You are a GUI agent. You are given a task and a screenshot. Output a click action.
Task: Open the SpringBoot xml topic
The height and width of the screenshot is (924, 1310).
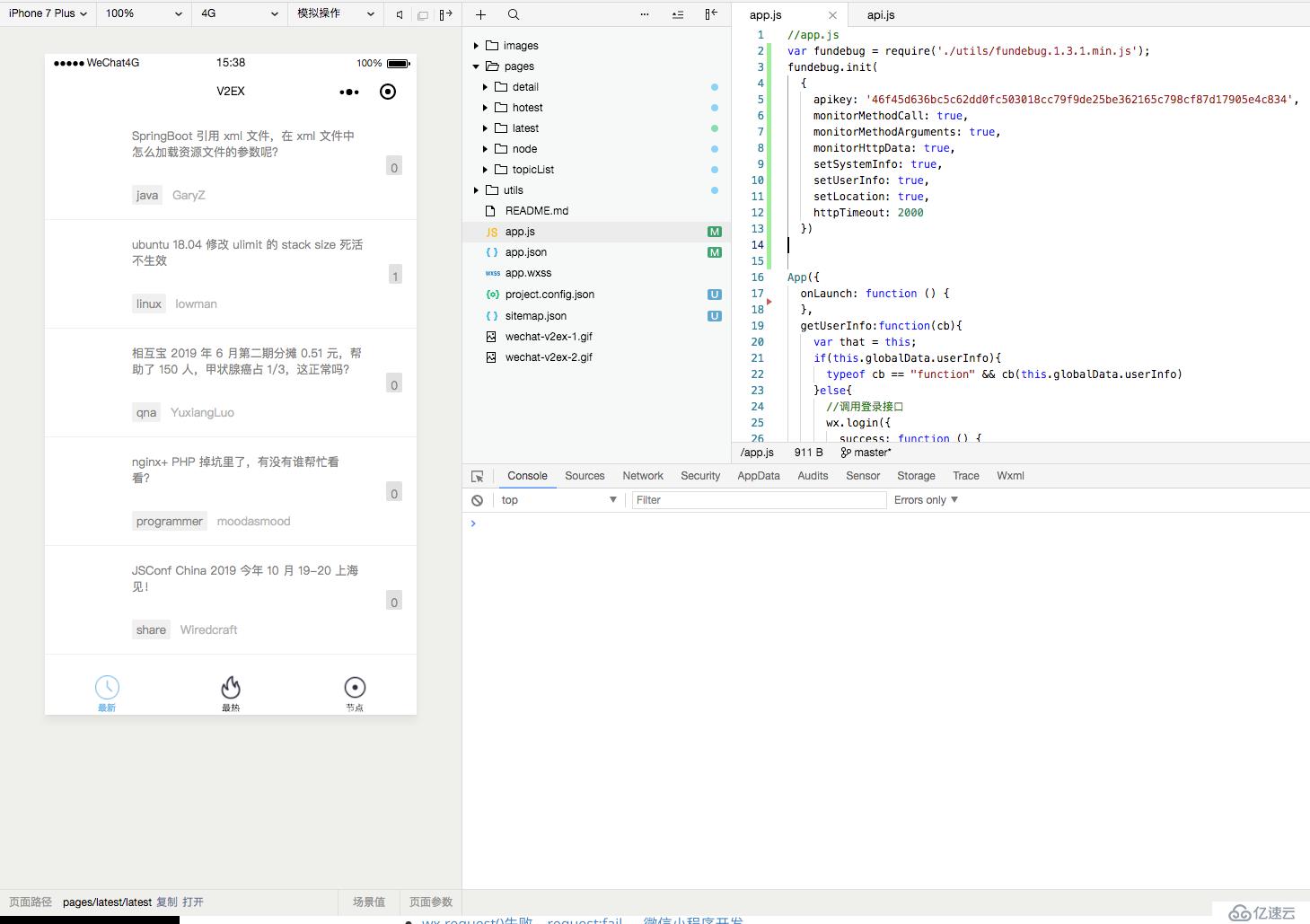[243, 144]
